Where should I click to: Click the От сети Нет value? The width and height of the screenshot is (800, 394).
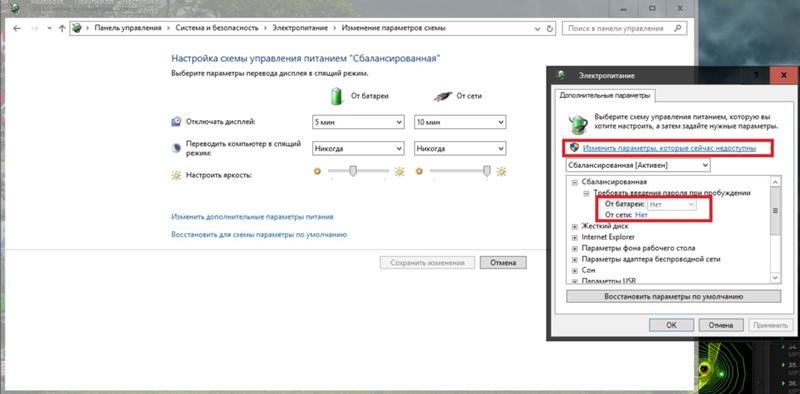coord(642,215)
